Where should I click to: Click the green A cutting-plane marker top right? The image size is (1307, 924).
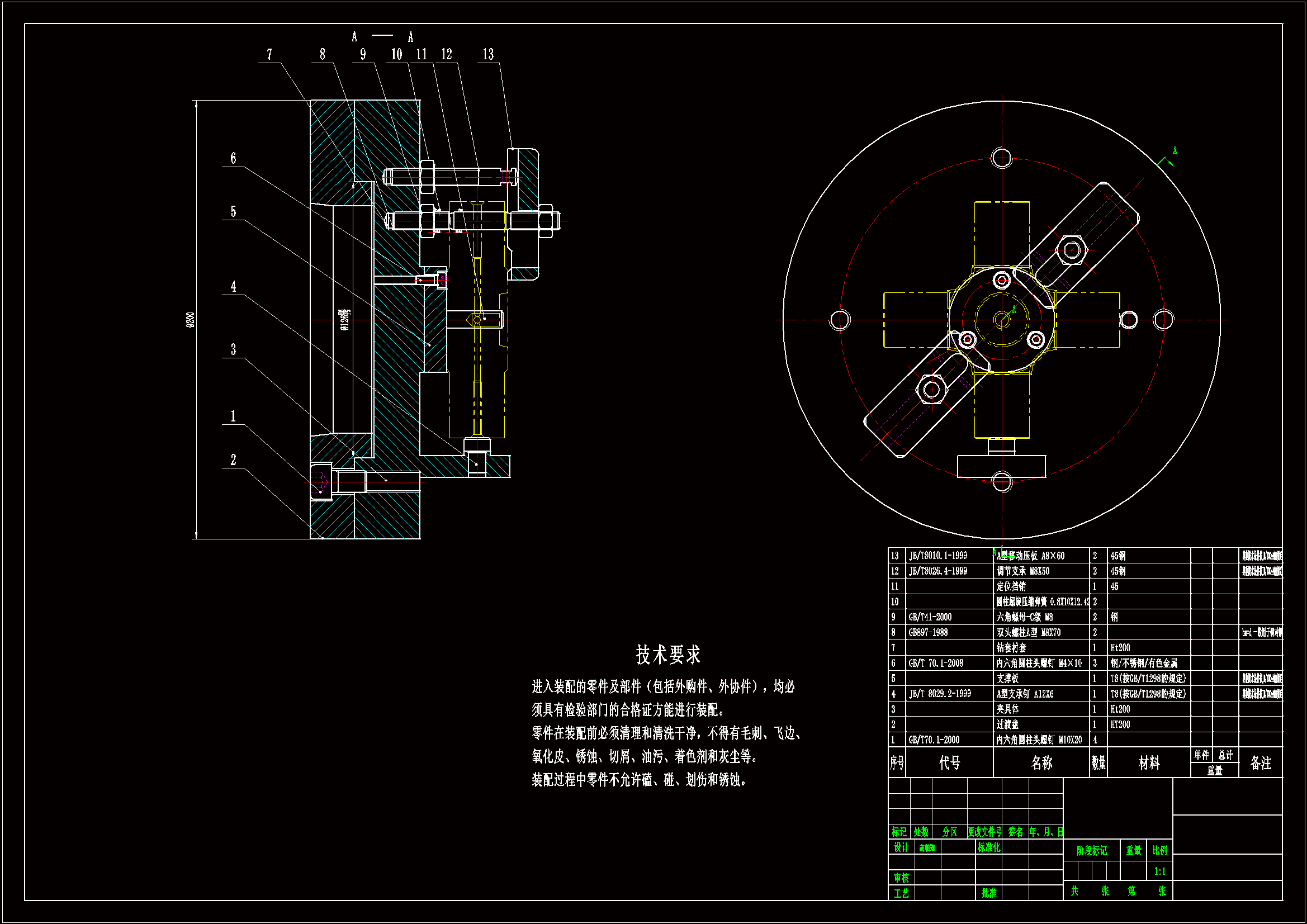[x=1175, y=151]
